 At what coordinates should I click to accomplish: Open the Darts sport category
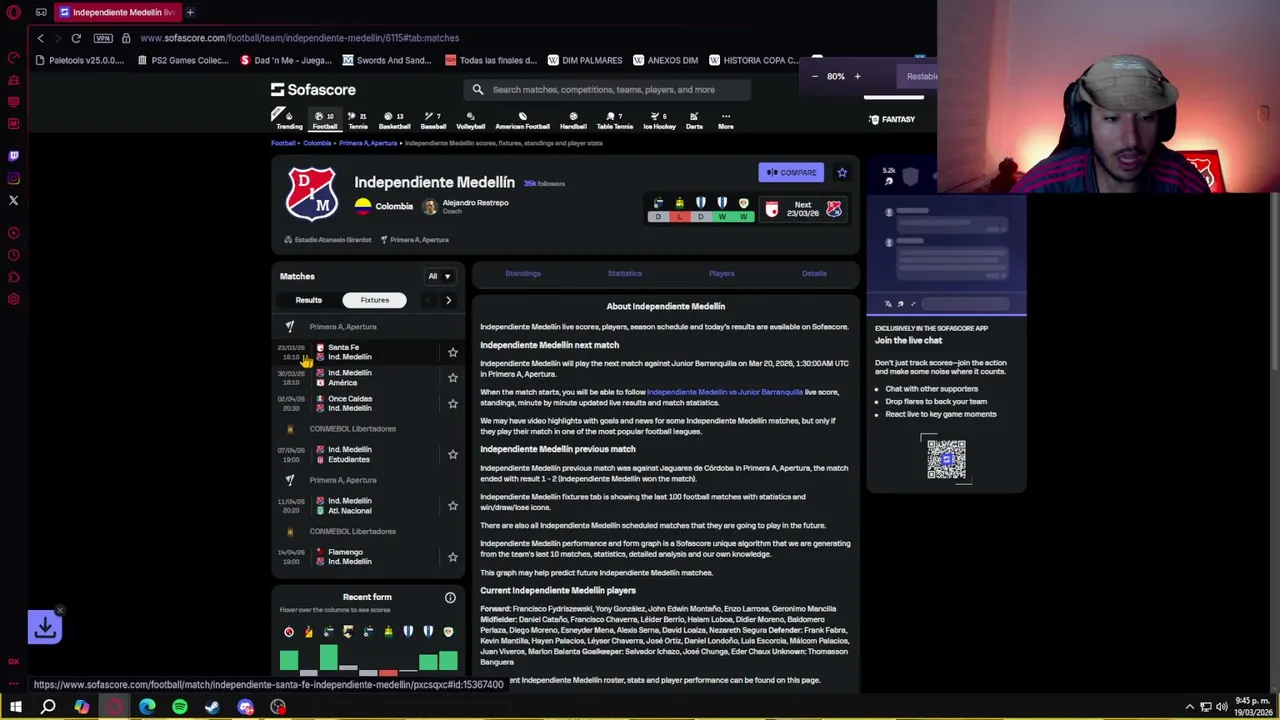694,120
